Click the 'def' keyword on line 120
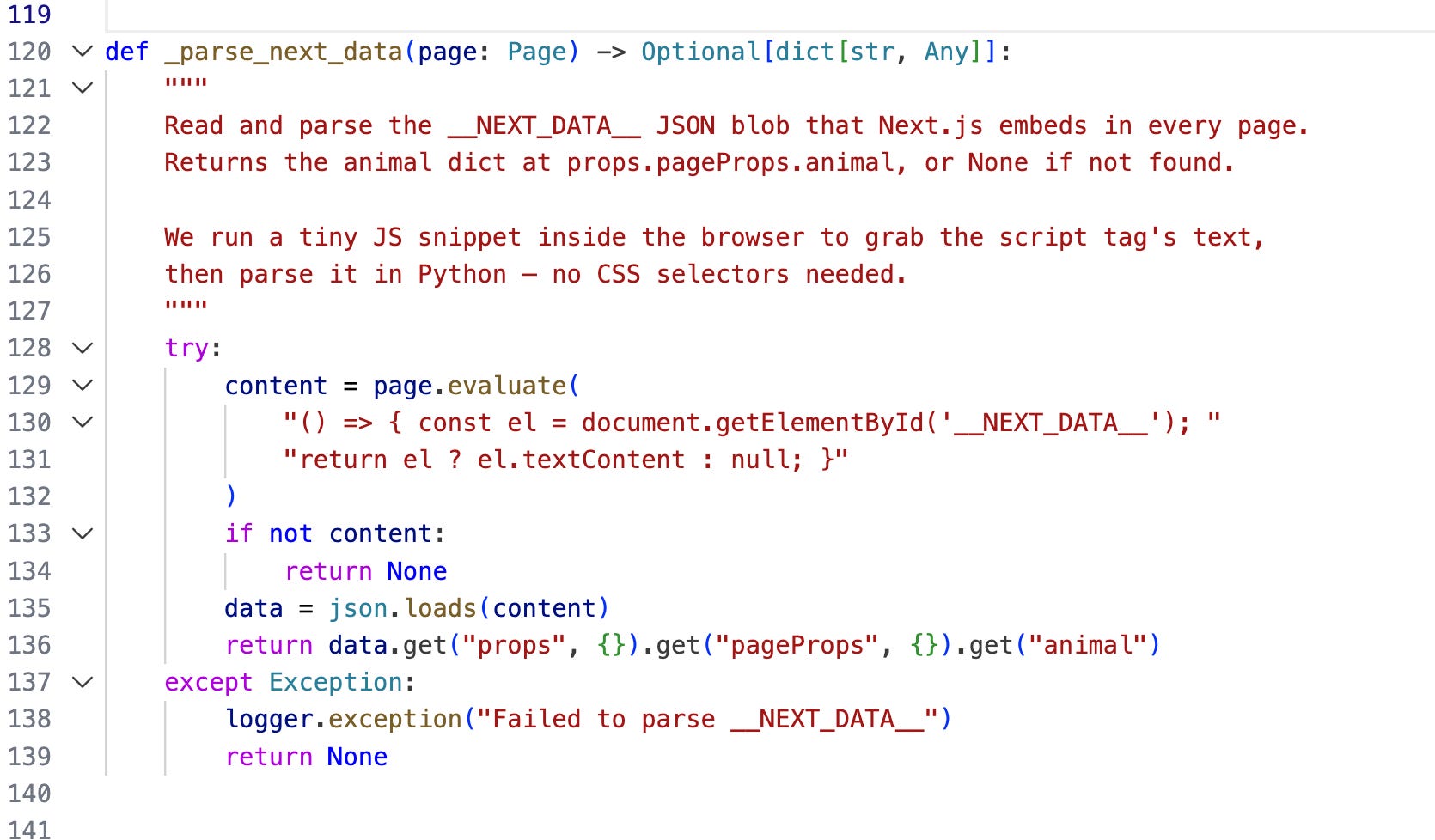The width and height of the screenshot is (1435, 840). 126,52
